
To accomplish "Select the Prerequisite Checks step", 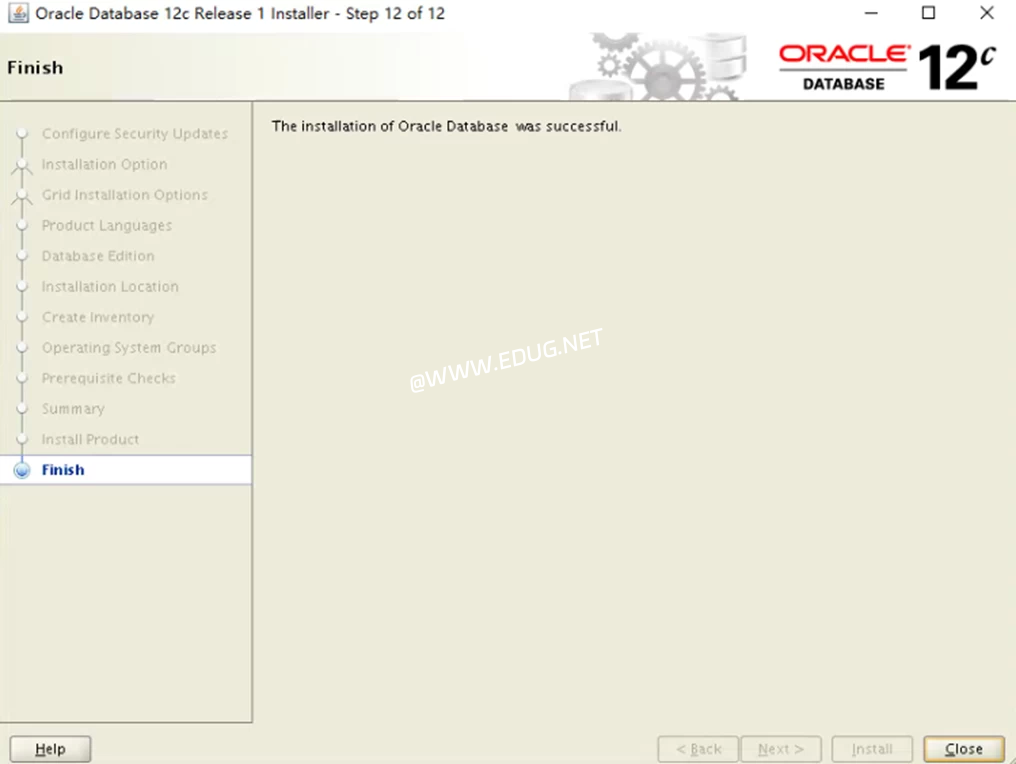I will coord(108,378).
